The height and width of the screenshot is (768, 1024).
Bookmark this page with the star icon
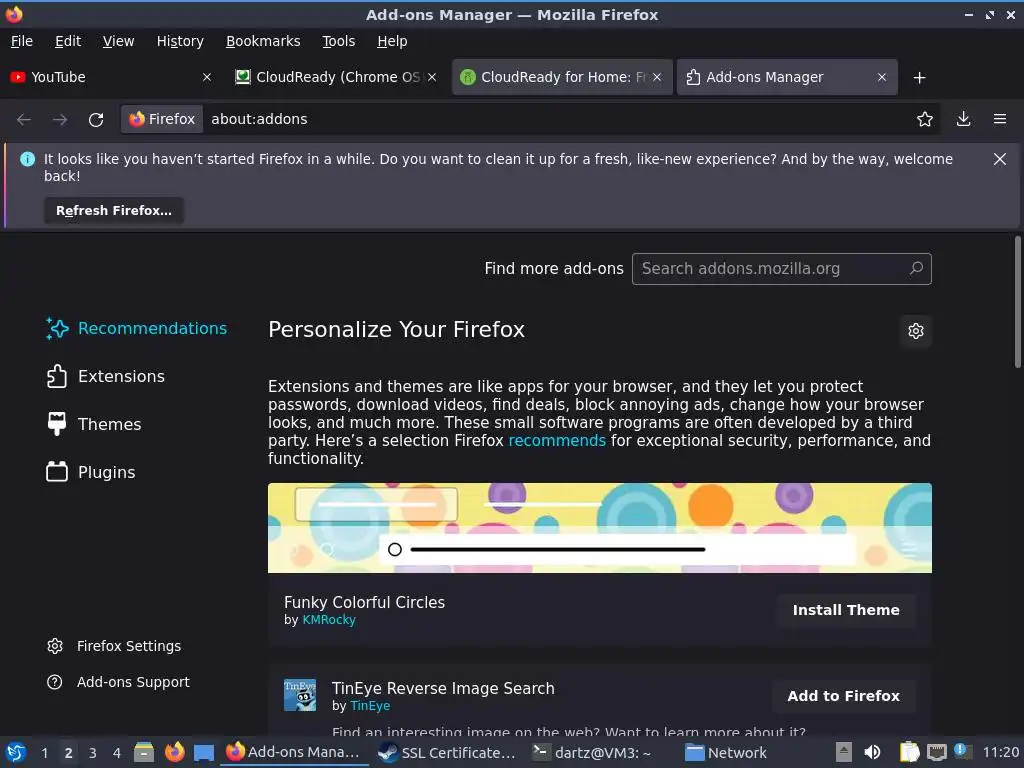(925, 119)
